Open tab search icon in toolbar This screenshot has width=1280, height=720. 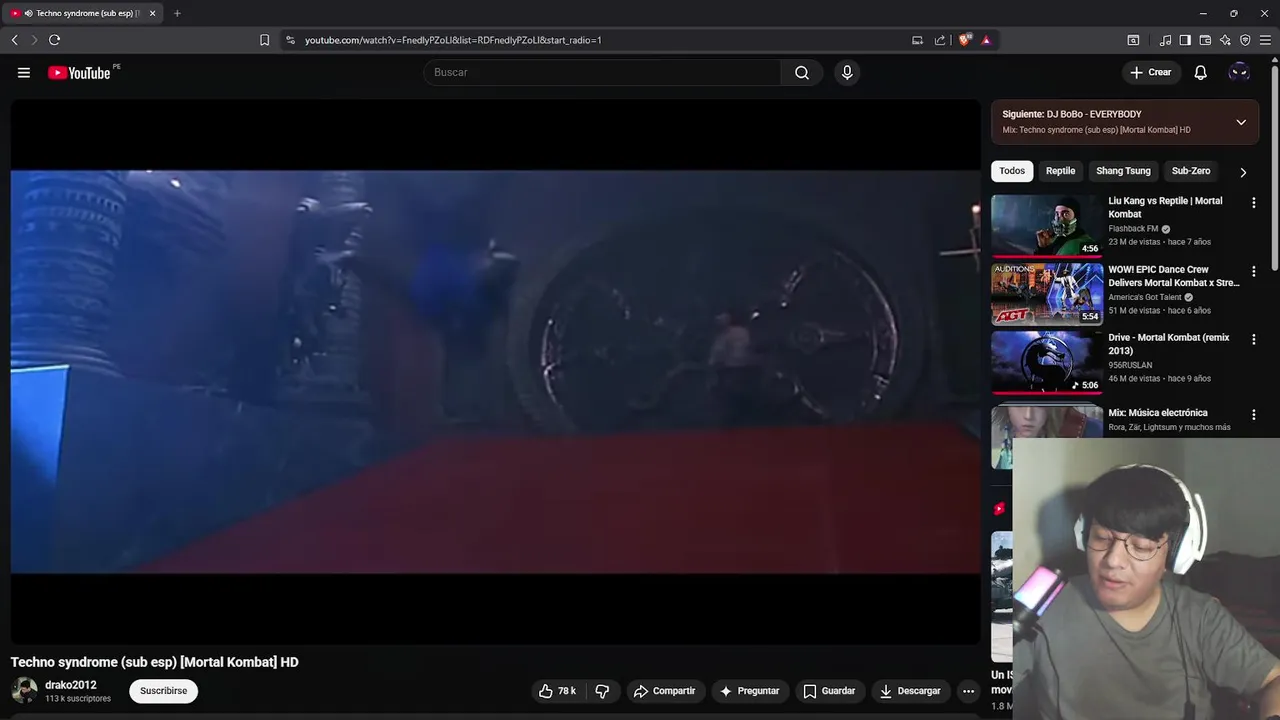[x=1133, y=40]
